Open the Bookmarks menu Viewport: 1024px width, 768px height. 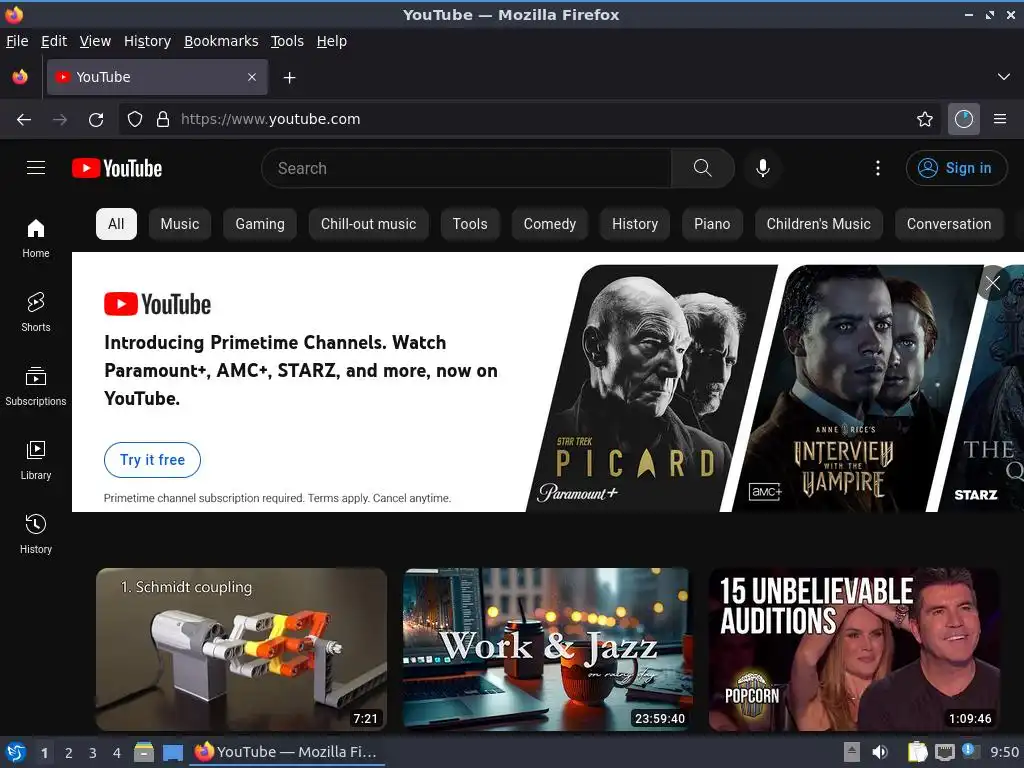(x=221, y=41)
